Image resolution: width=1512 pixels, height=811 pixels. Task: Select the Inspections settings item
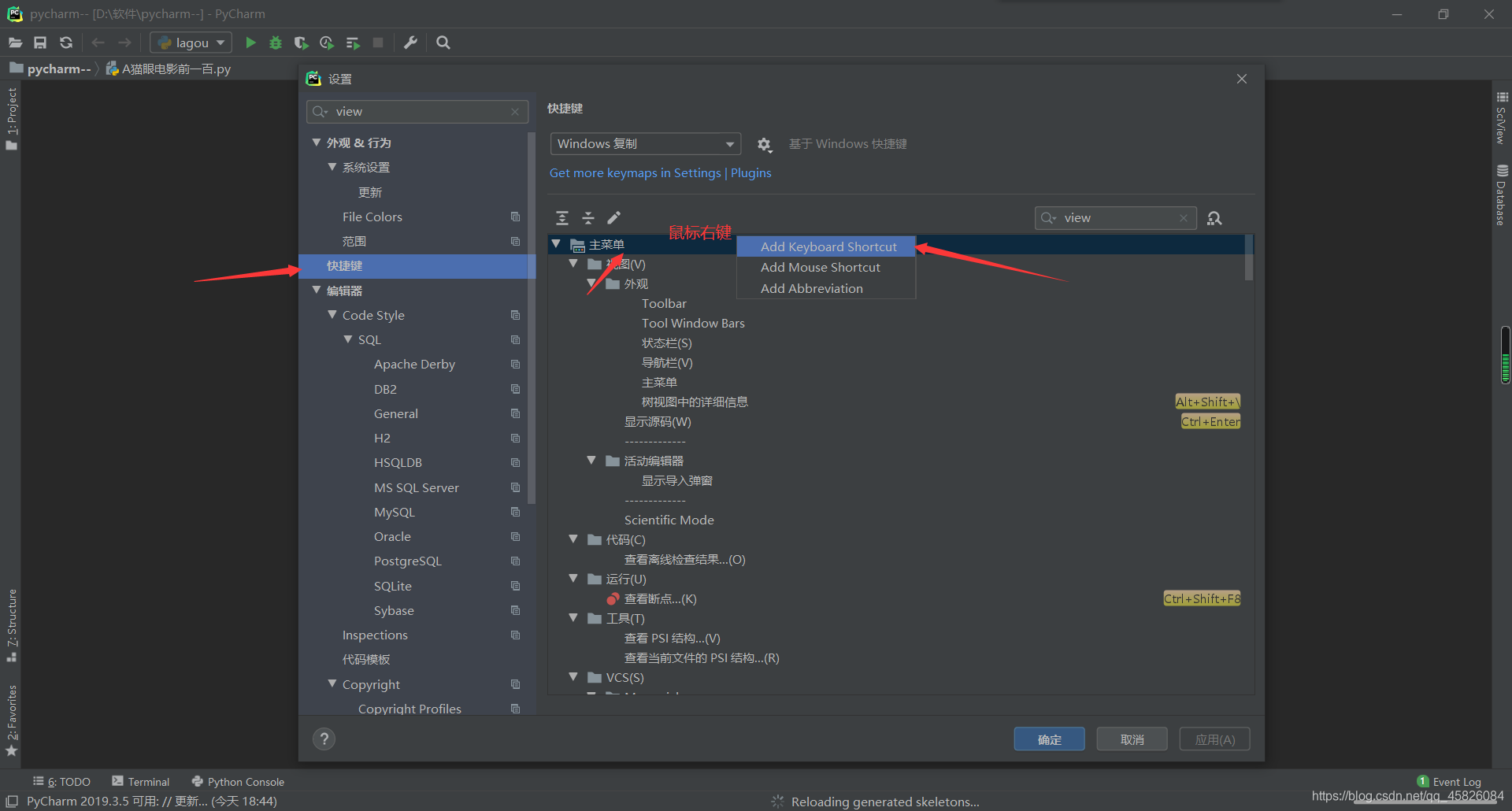click(x=375, y=635)
